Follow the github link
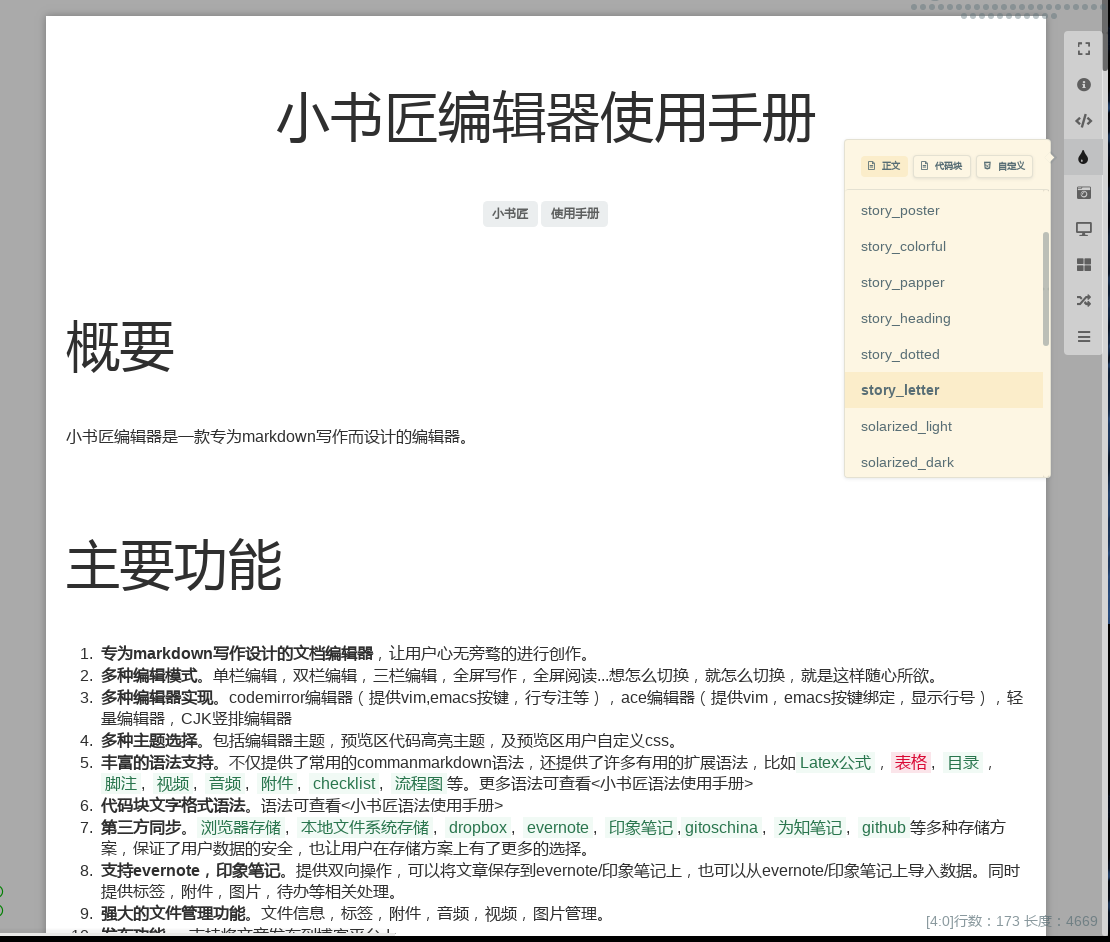1110x942 pixels. point(883,827)
